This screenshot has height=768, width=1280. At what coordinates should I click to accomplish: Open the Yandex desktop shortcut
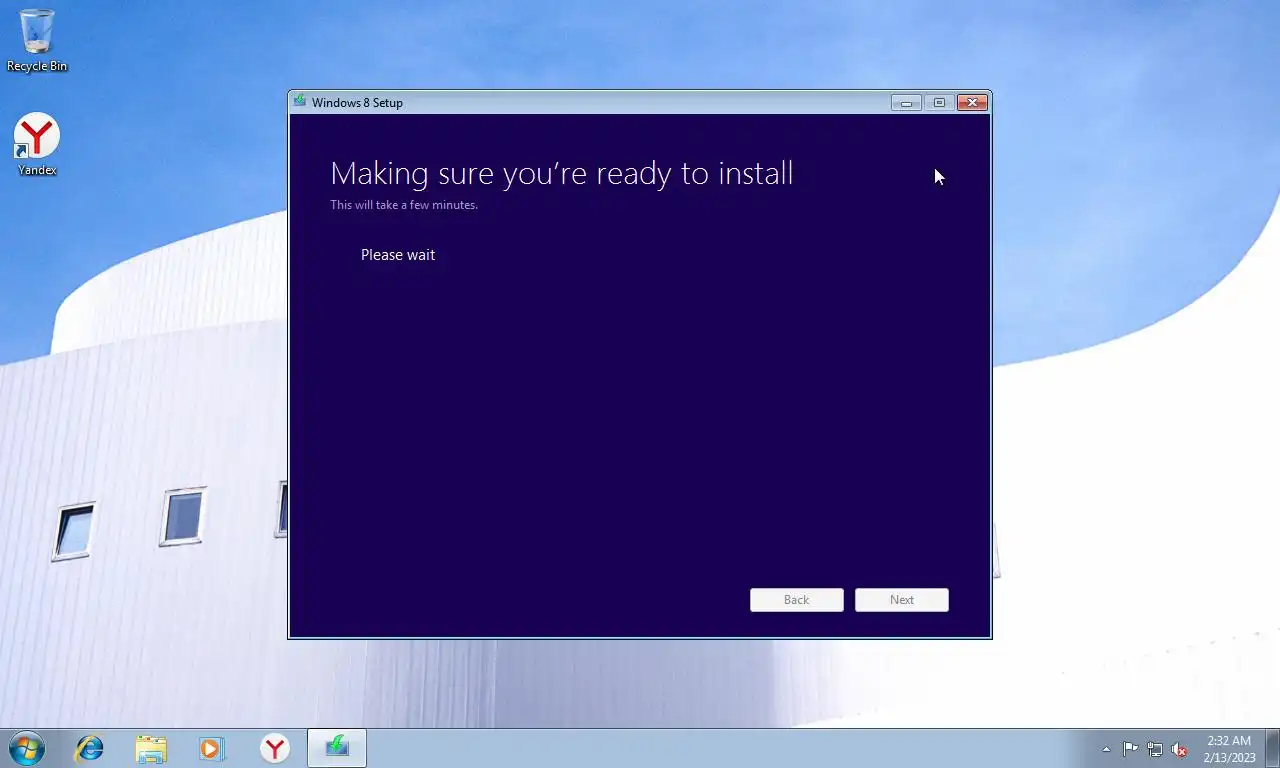coord(37,145)
